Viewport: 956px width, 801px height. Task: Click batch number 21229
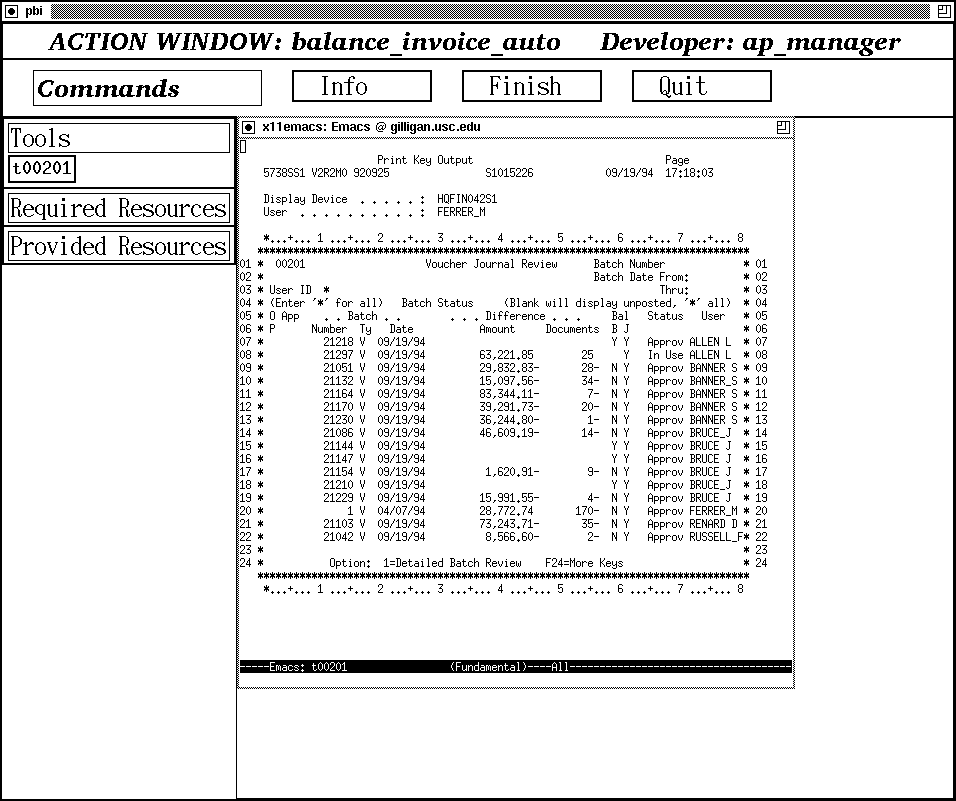point(338,498)
